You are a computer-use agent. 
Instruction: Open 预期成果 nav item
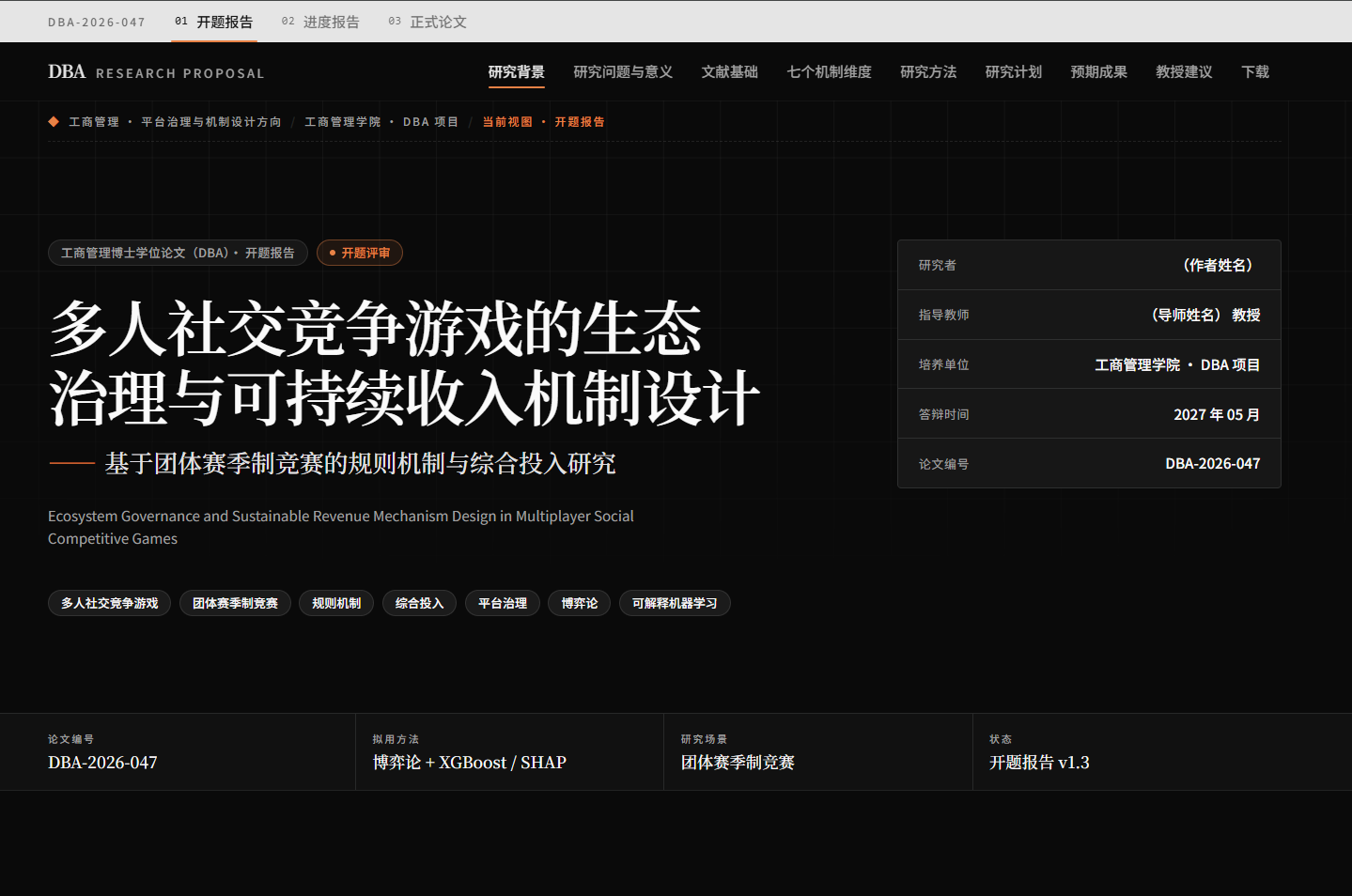tap(1098, 72)
